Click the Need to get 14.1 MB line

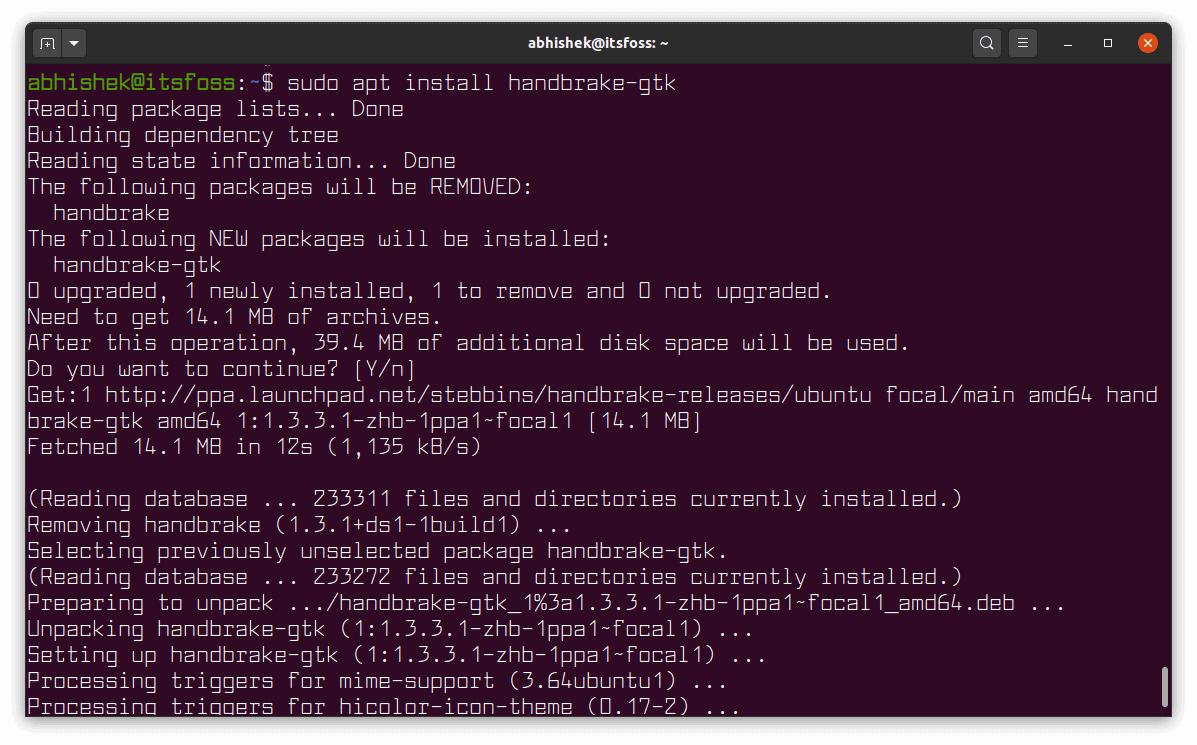click(x=234, y=317)
